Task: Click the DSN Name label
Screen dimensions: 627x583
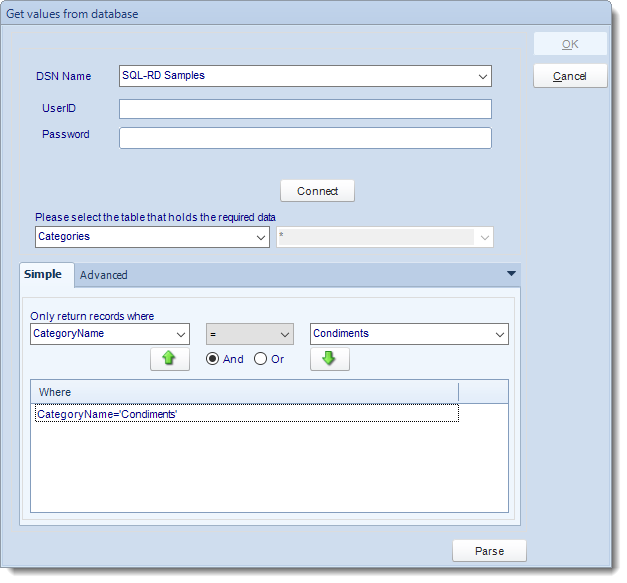Action: (64, 76)
